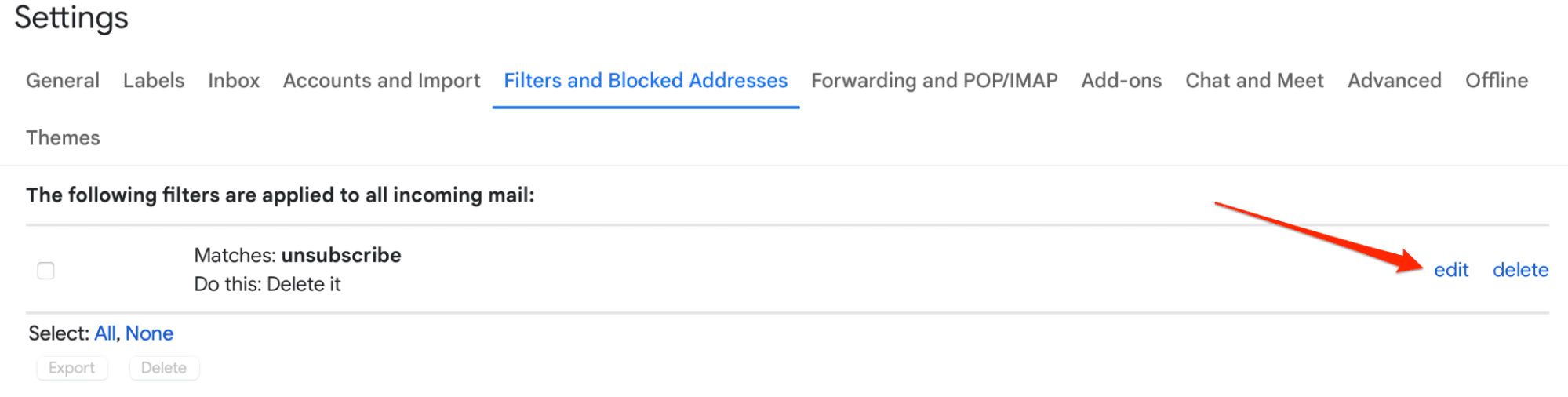The image size is (1568, 397).
Task: Edit the unsubscribe filter
Action: coord(1450,270)
